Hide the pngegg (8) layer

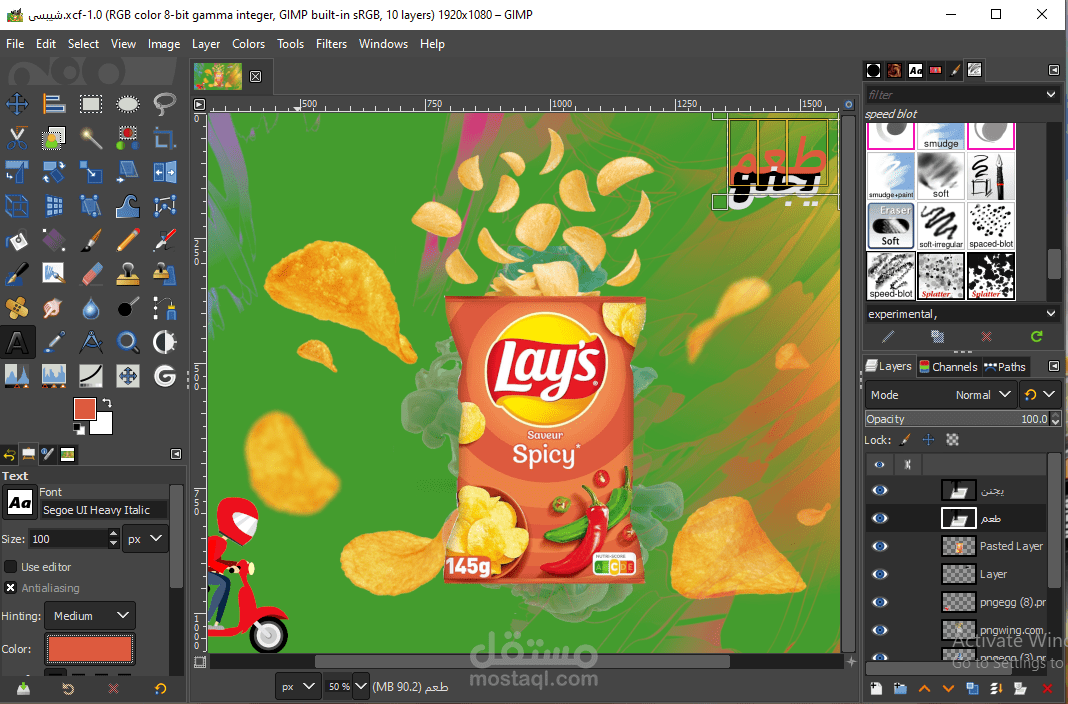[880, 602]
